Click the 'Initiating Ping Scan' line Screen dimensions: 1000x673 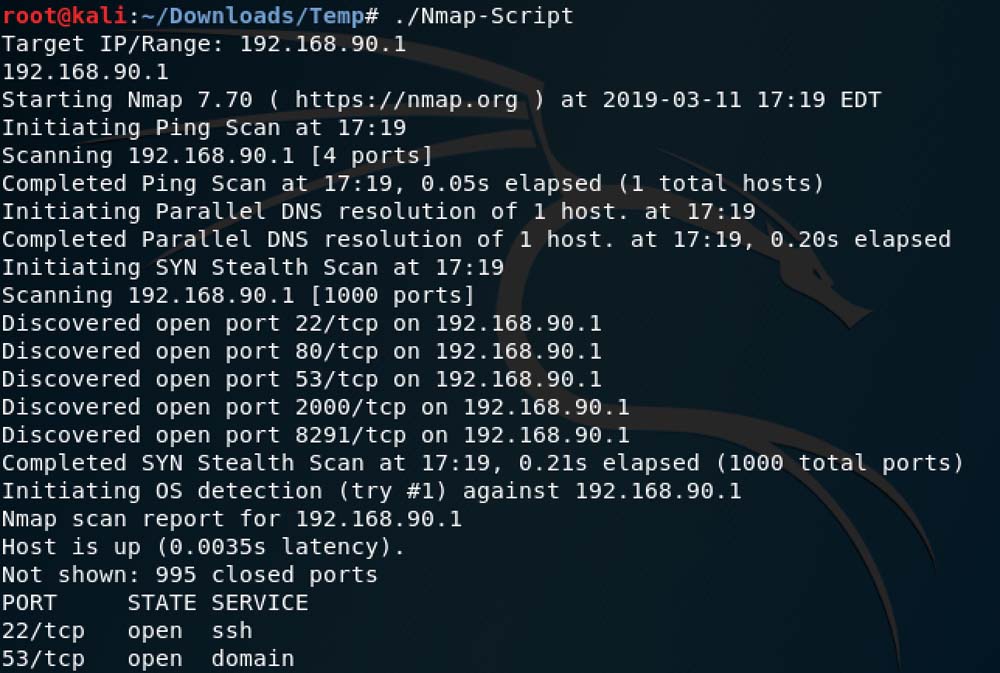pyautogui.click(x=204, y=128)
